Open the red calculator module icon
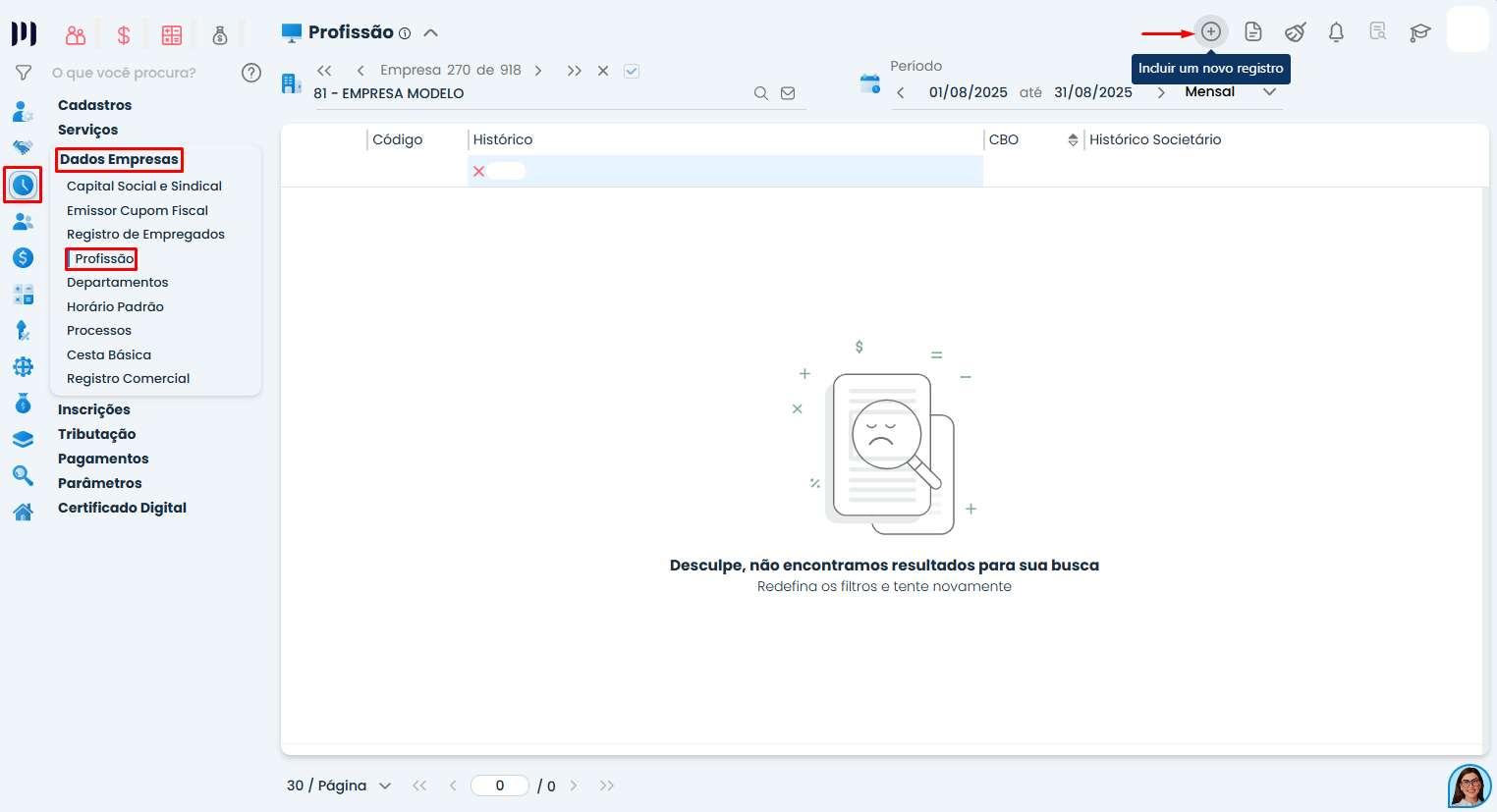 coord(172,35)
